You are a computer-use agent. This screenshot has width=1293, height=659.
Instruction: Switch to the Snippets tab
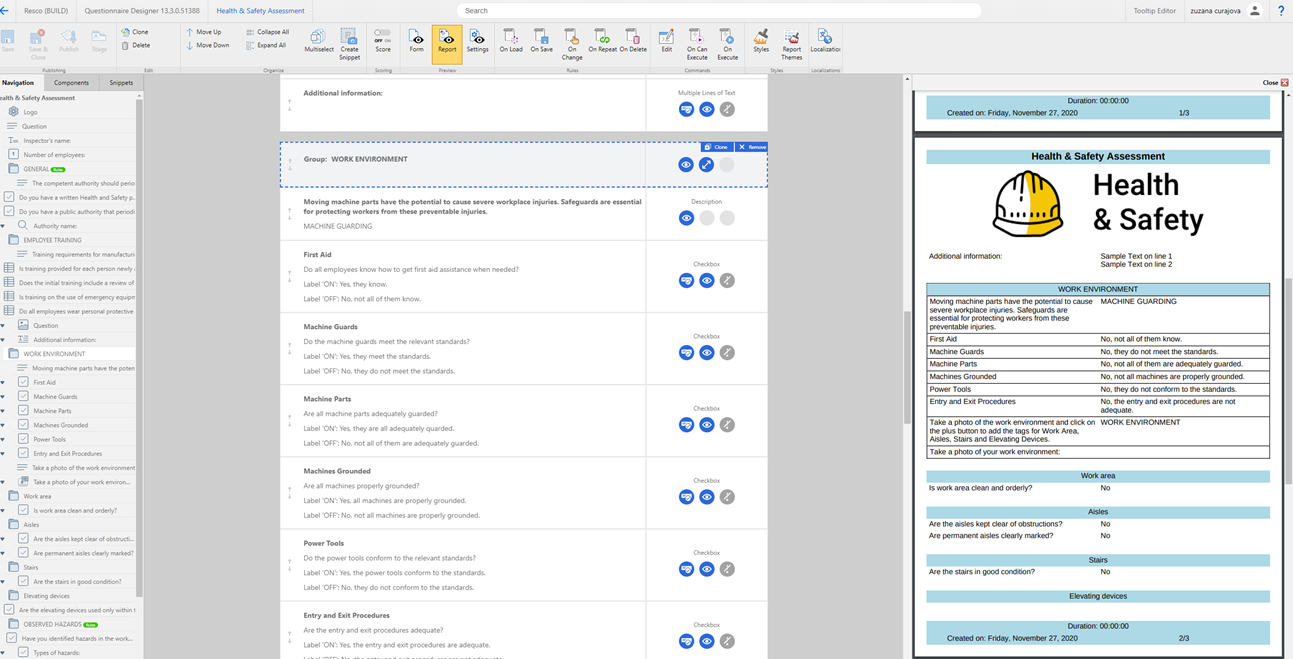point(121,83)
